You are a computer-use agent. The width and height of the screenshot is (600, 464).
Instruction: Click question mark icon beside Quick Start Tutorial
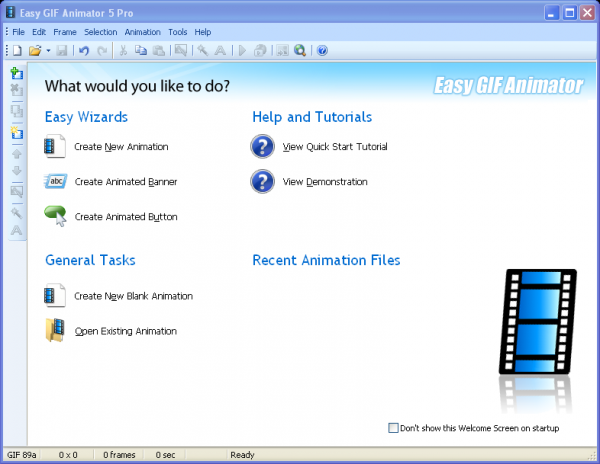[262, 146]
